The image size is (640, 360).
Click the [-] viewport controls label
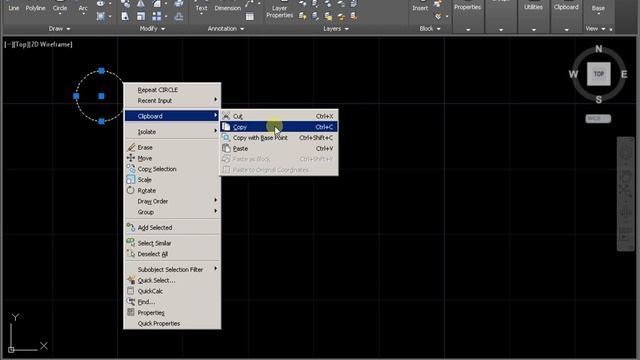pyautogui.click(x=8, y=44)
